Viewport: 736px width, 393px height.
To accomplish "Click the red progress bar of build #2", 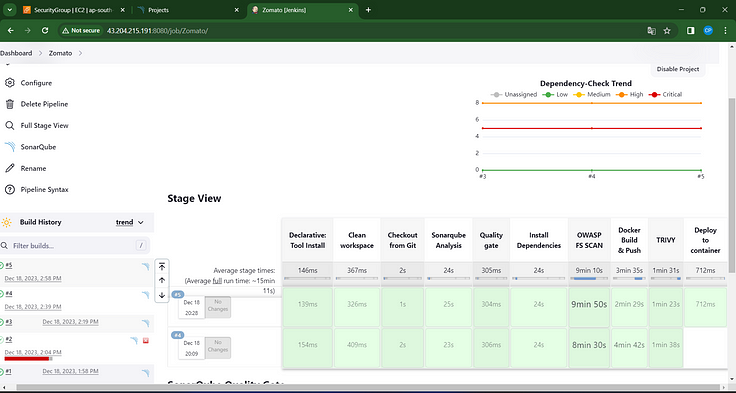I will click(27, 359).
